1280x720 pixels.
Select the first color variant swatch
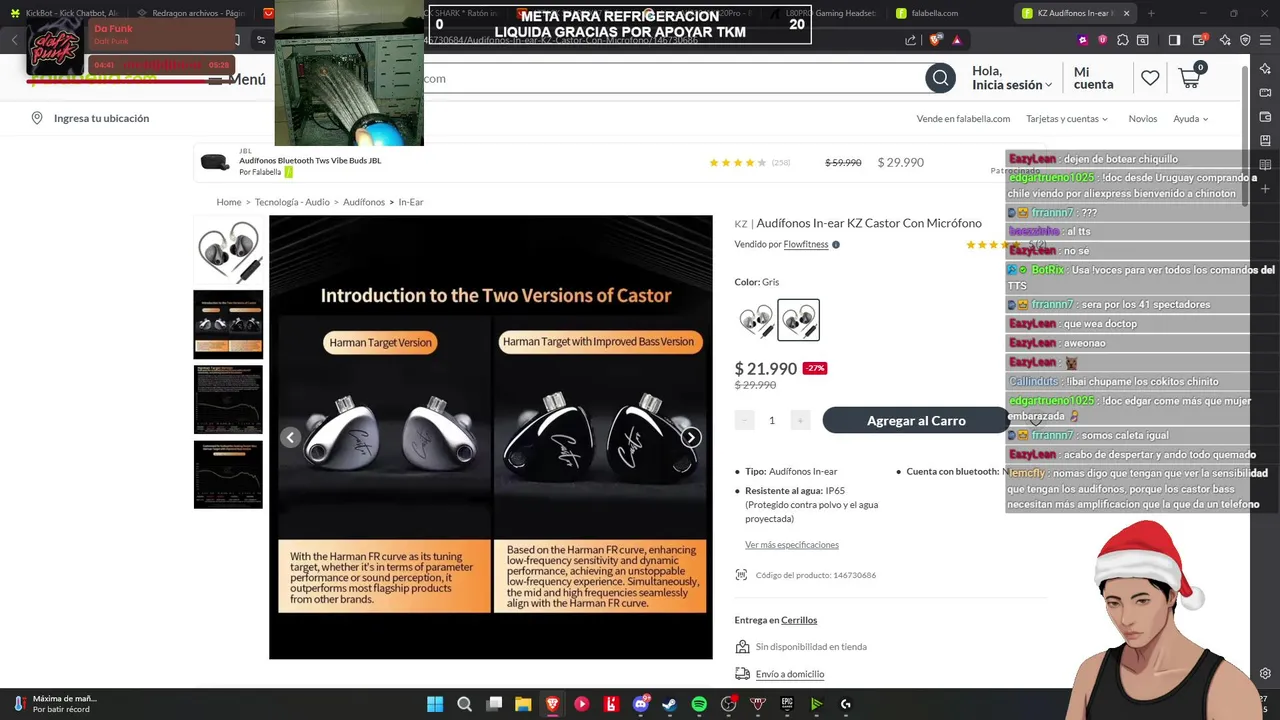(756, 320)
